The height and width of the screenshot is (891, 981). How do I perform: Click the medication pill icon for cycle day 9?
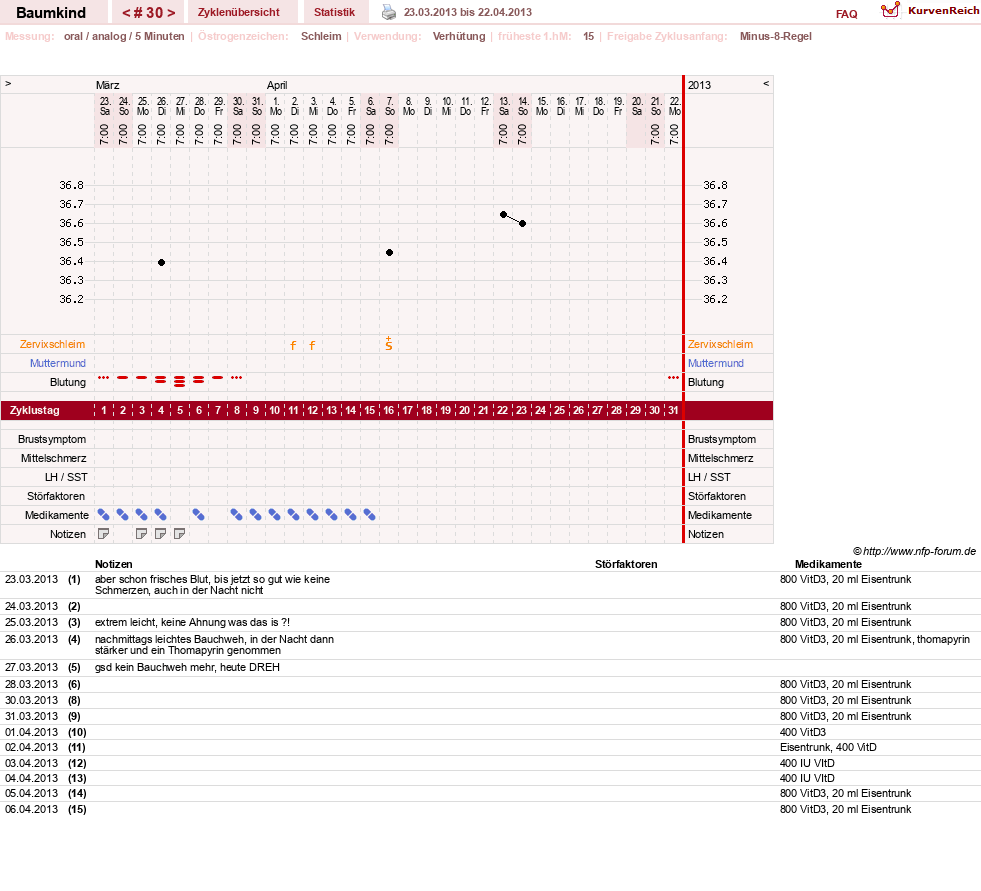(x=255, y=515)
